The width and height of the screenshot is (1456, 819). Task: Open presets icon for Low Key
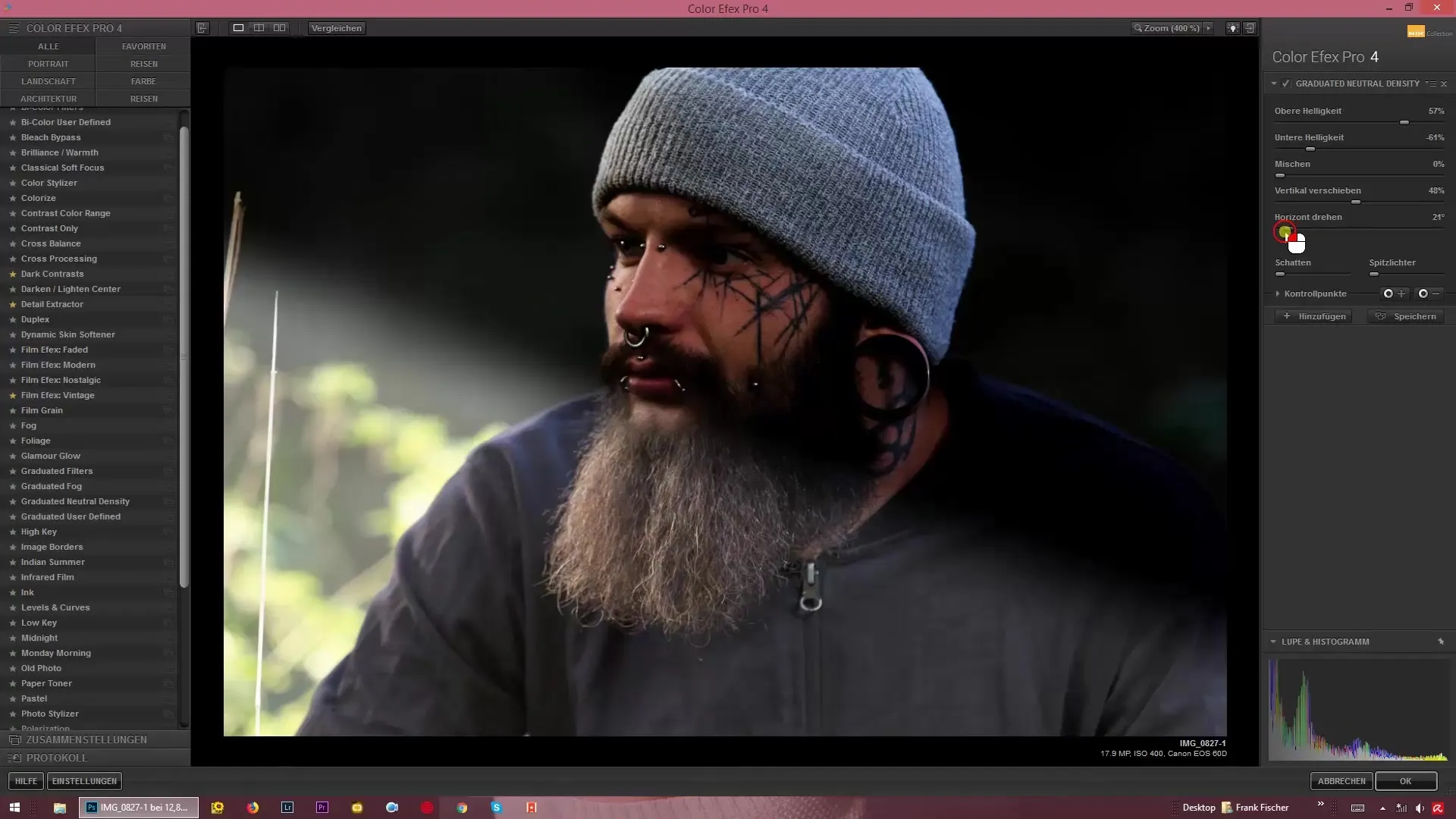(x=168, y=623)
